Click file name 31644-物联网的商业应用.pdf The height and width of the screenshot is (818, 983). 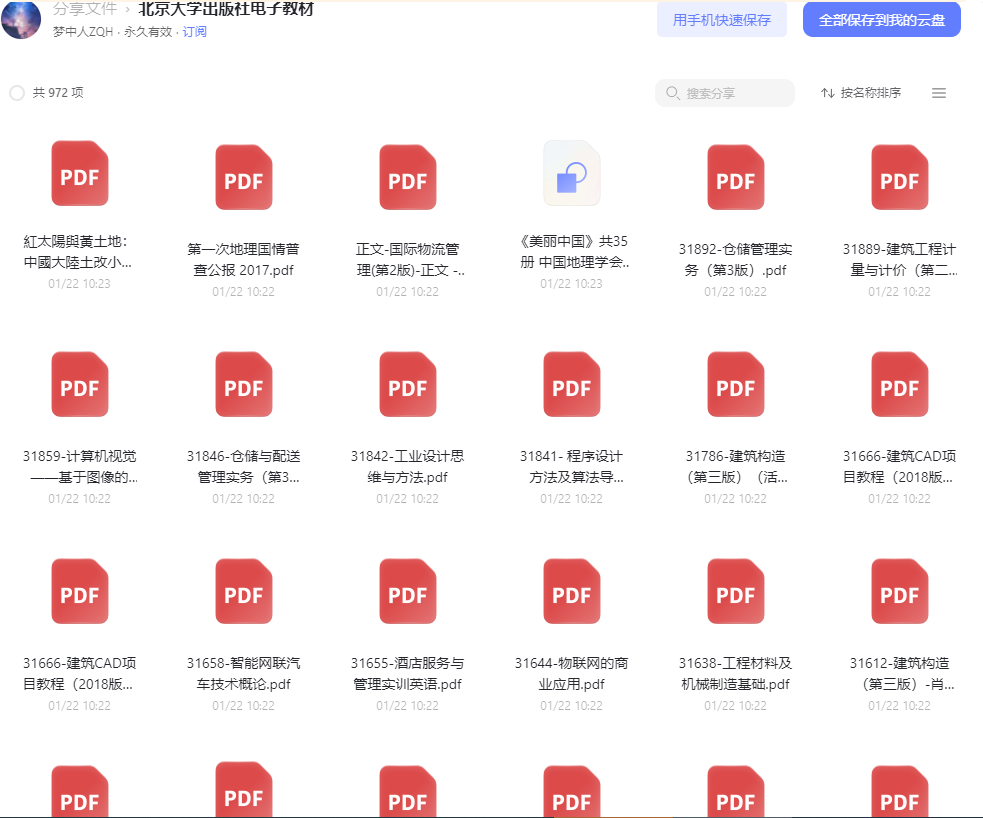[x=572, y=673]
